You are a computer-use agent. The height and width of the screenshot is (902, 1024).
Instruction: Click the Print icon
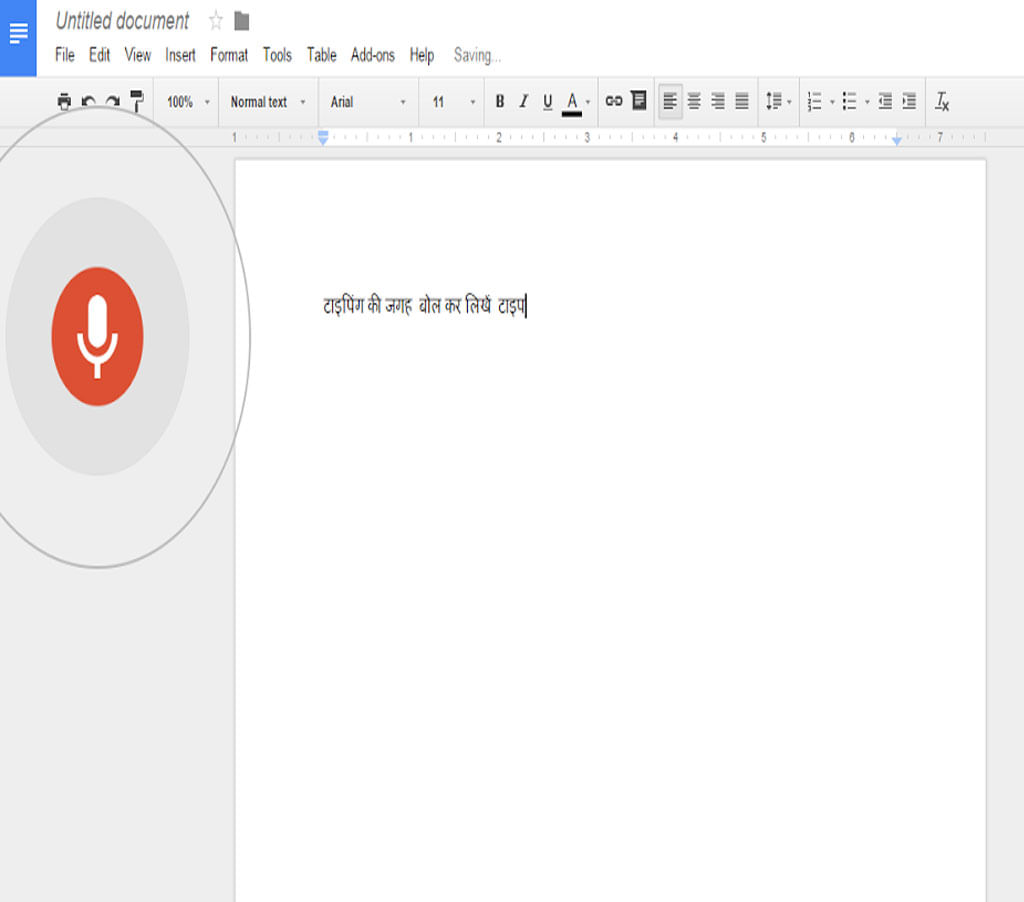pos(62,101)
